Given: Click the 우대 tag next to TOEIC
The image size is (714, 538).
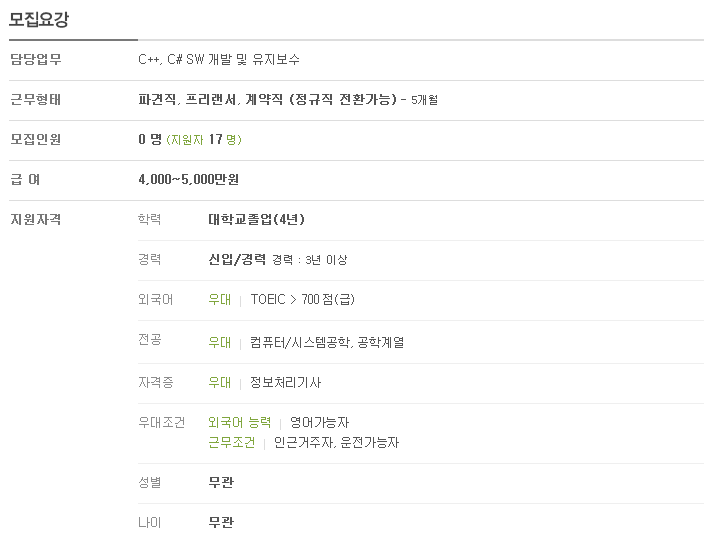Looking at the screenshot, I should [x=219, y=300].
